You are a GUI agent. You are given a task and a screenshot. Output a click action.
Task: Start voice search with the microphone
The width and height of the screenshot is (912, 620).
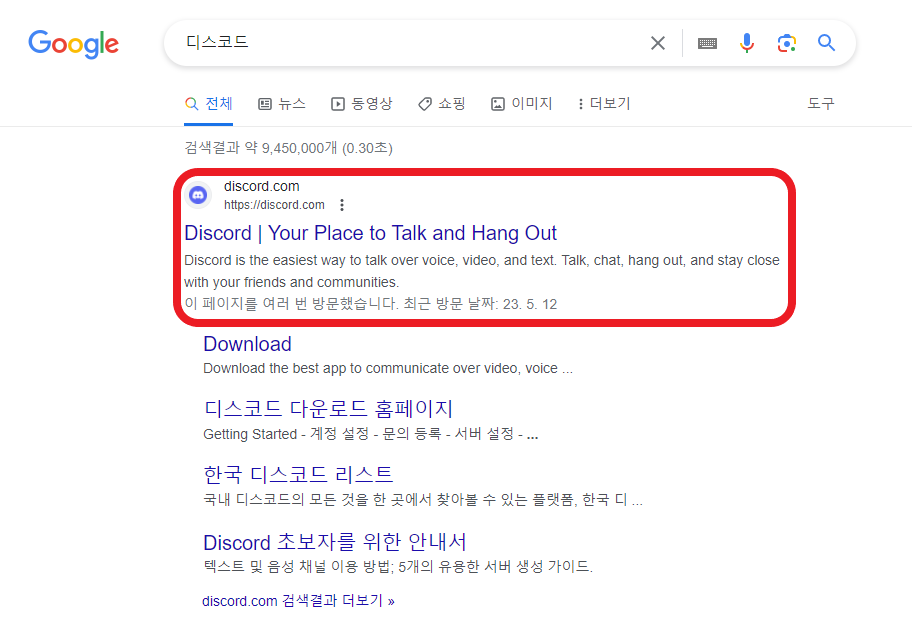click(x=747, y=43)
